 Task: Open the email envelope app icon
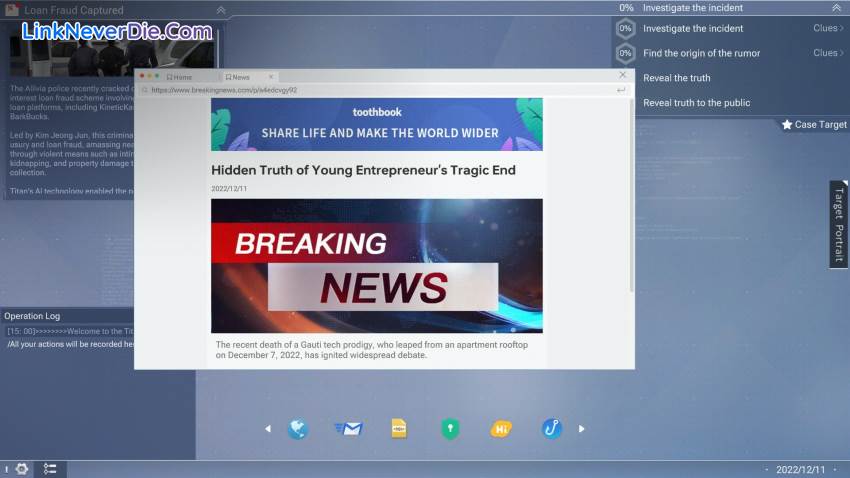(348, 429)
